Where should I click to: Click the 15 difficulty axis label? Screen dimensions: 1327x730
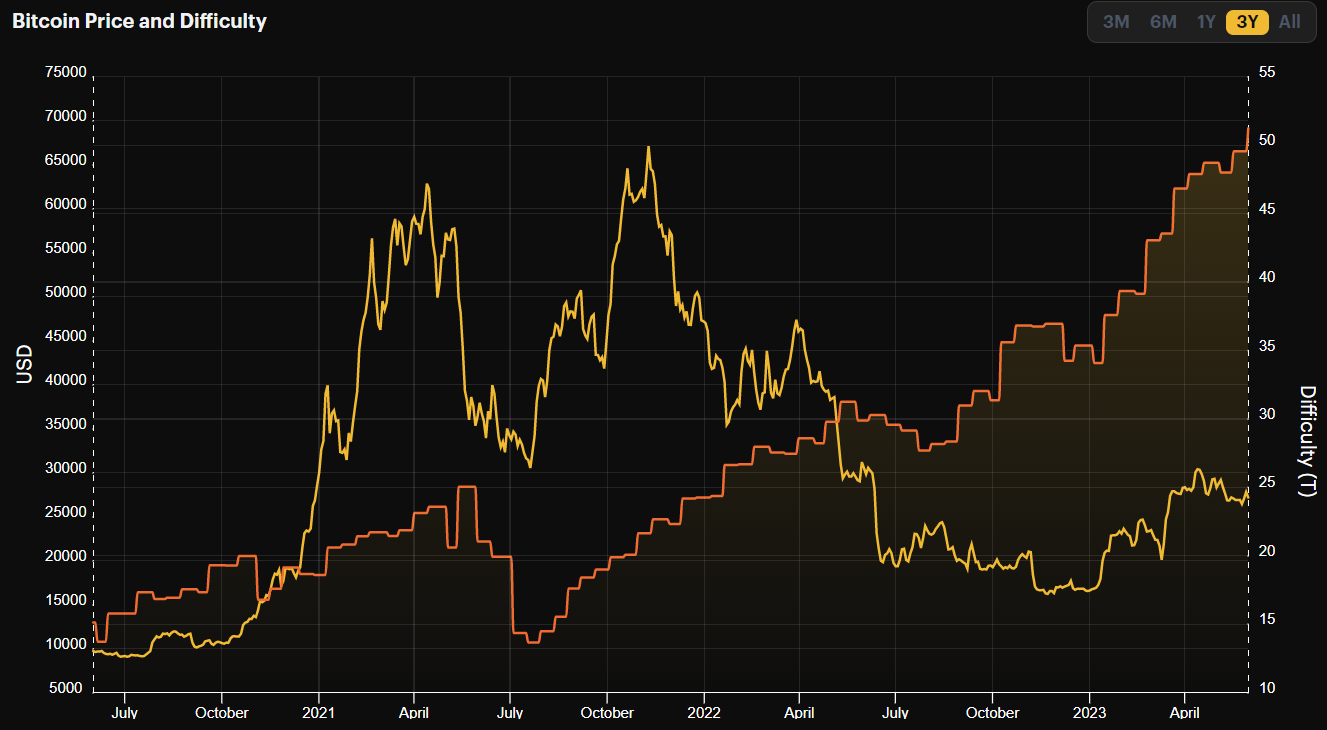pos(1266,621)
